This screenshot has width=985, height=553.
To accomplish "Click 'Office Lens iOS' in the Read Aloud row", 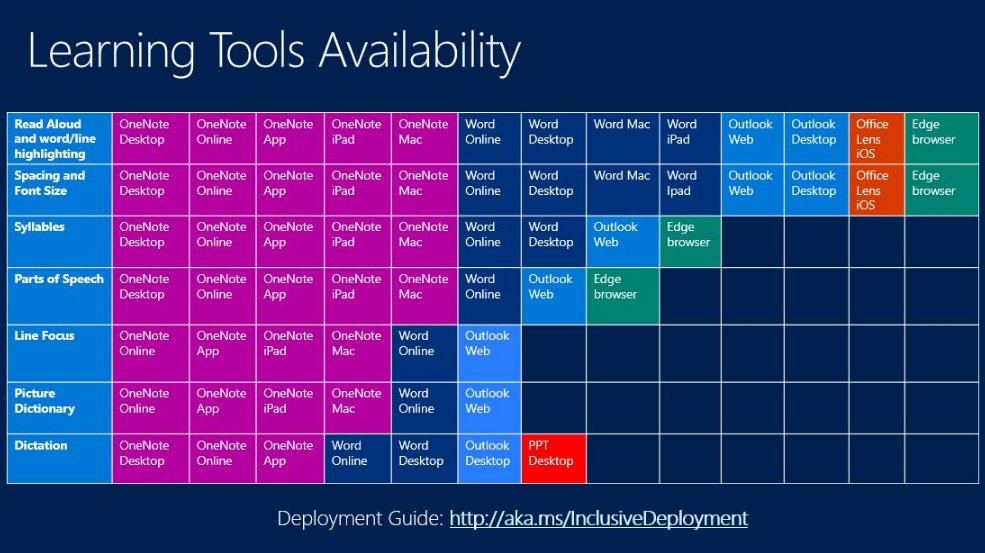I will click(876, 138).
